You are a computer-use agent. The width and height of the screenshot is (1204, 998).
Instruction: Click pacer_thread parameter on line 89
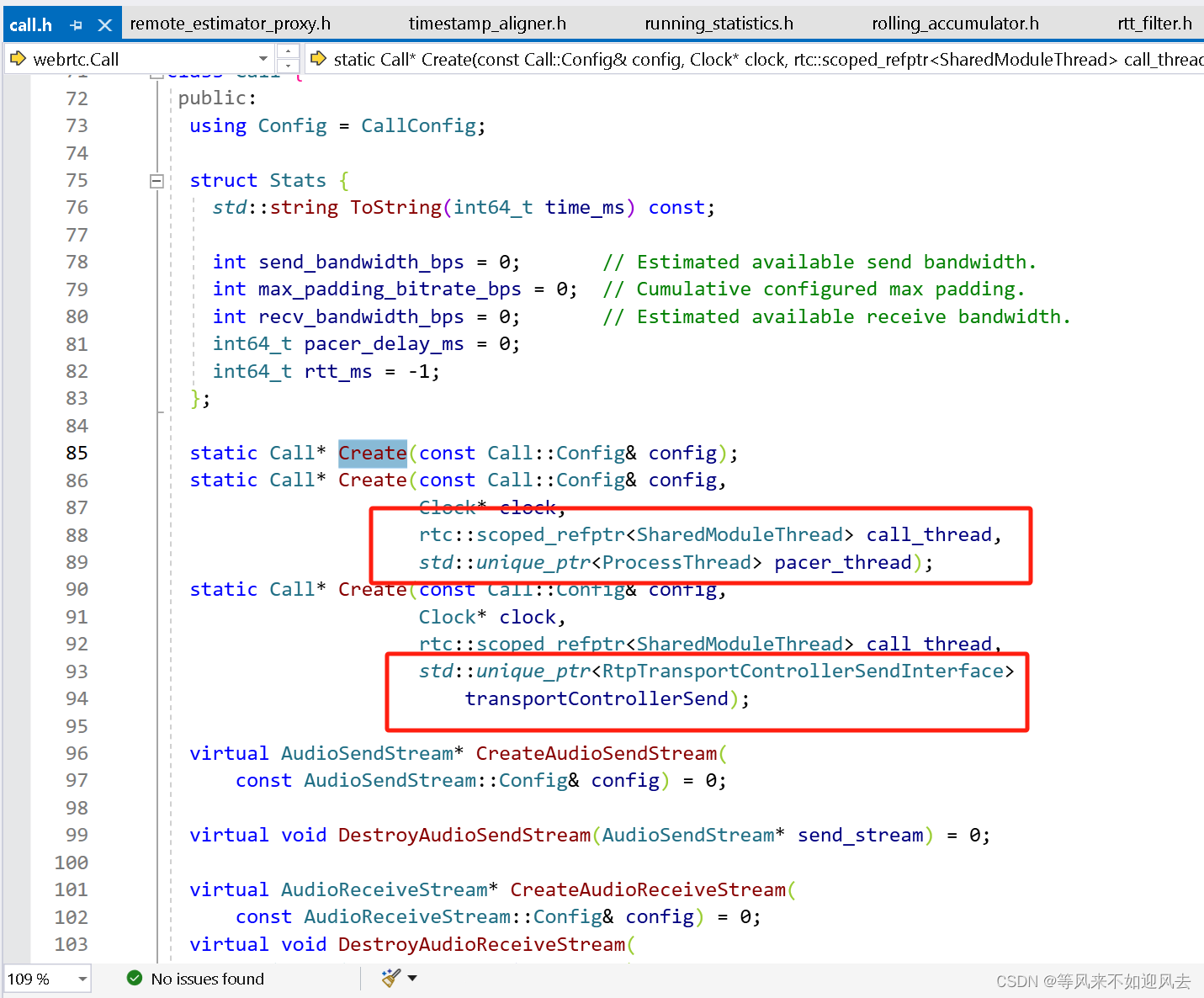click(843, 562)
